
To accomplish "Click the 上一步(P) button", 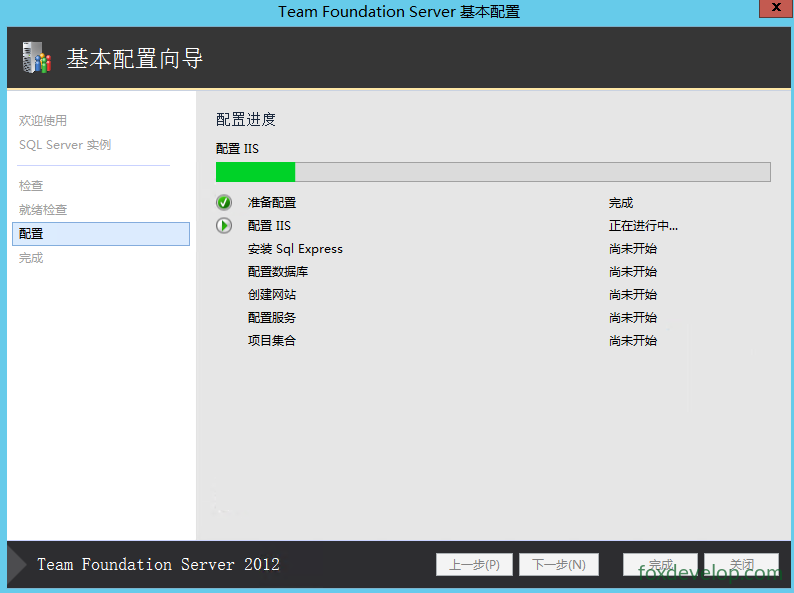I will [x=474, y=564].
